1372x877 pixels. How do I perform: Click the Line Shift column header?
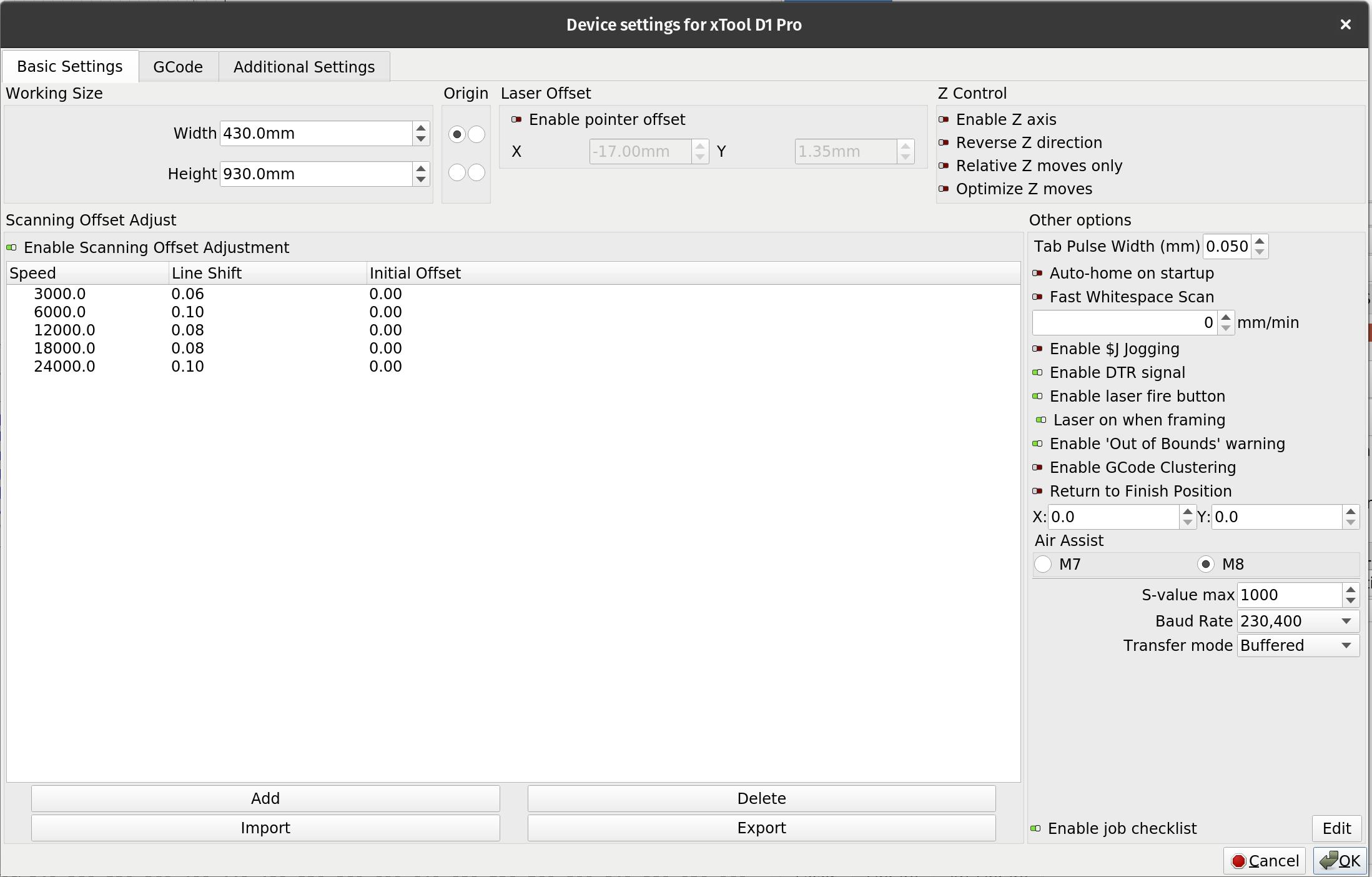[x=267, y=274]
